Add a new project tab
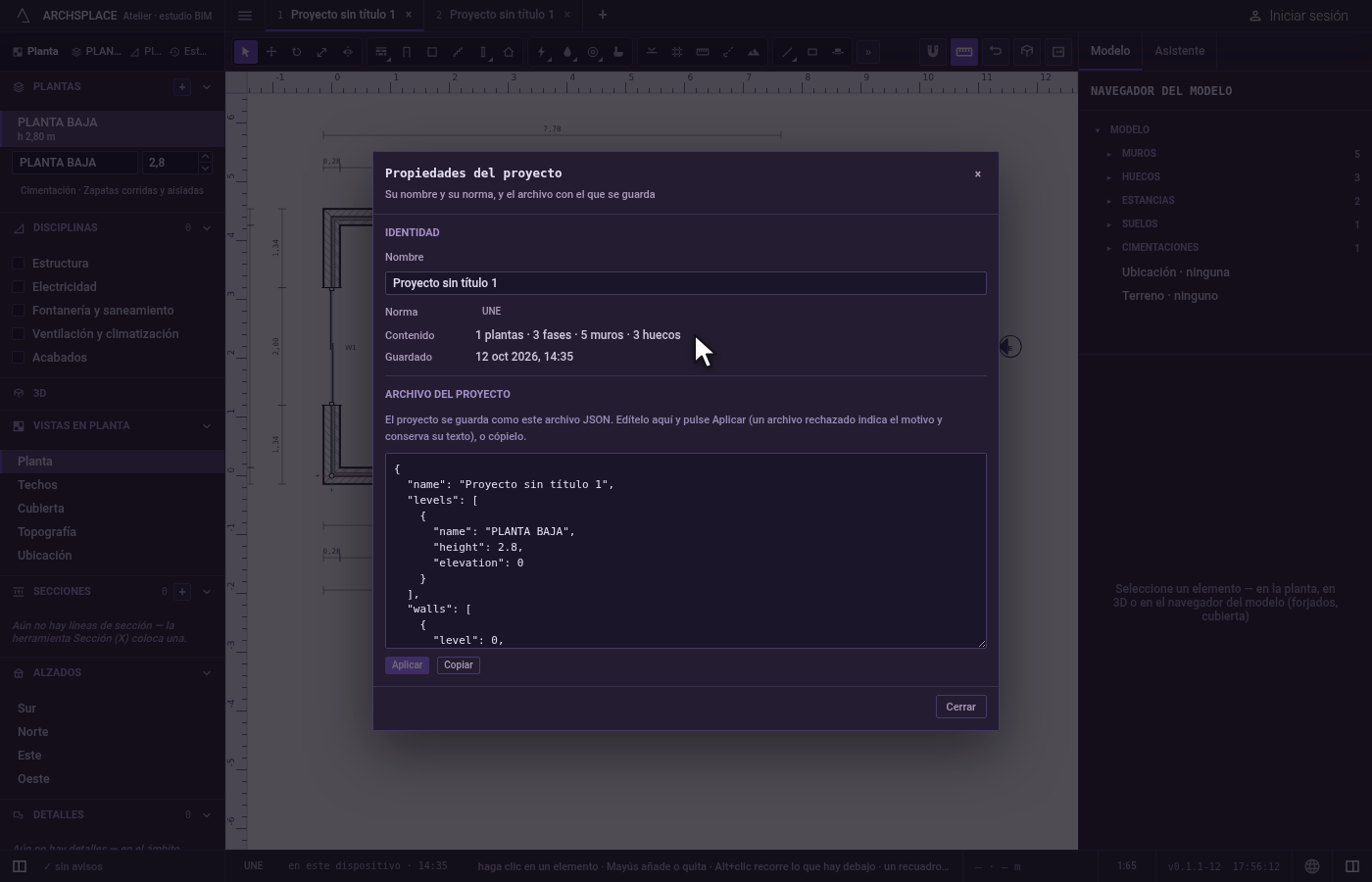This screenshot has height=882, width=1372. coord(603,15)
